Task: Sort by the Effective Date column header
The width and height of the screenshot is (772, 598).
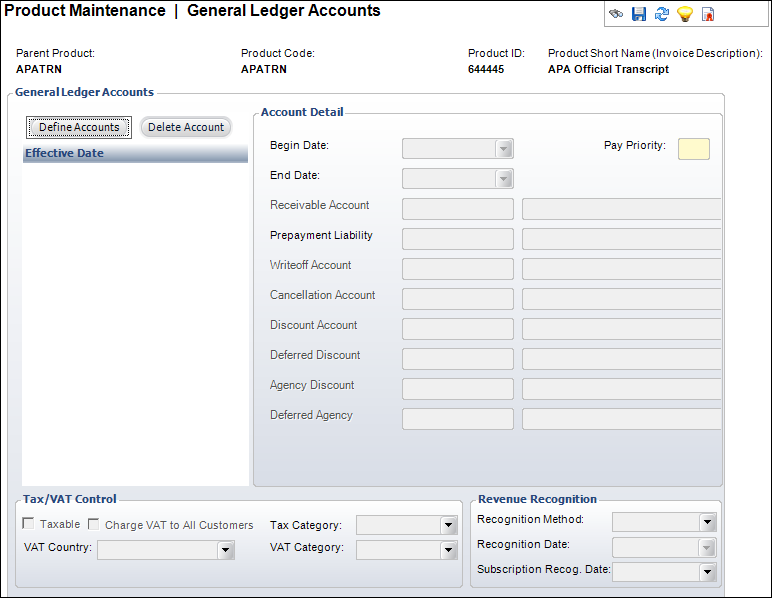Action: (x=135, y=154)
